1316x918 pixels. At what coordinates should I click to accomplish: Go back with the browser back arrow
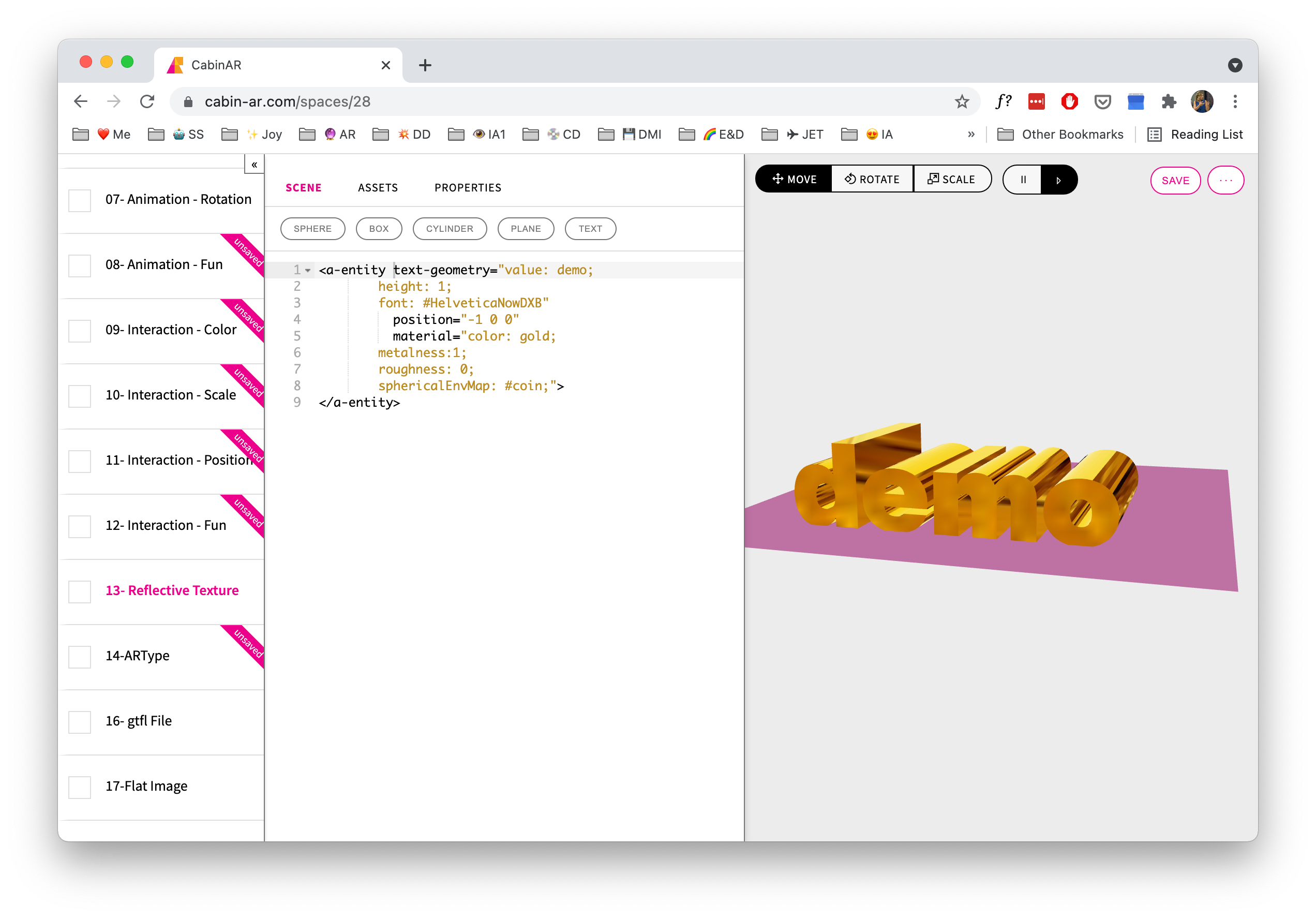click(81, 101)
